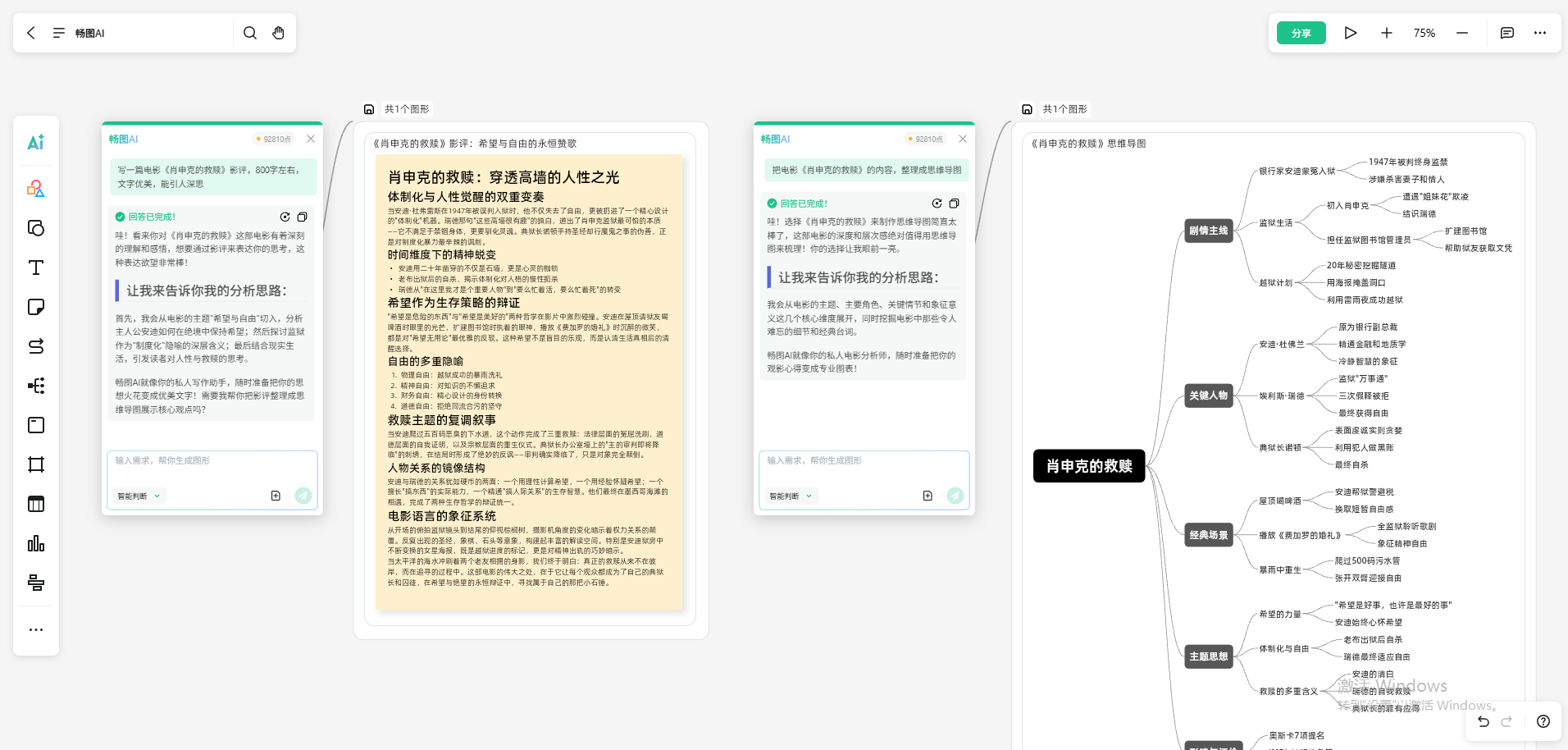
Task: Send message in left AI panel
Action: click(303, 496)
